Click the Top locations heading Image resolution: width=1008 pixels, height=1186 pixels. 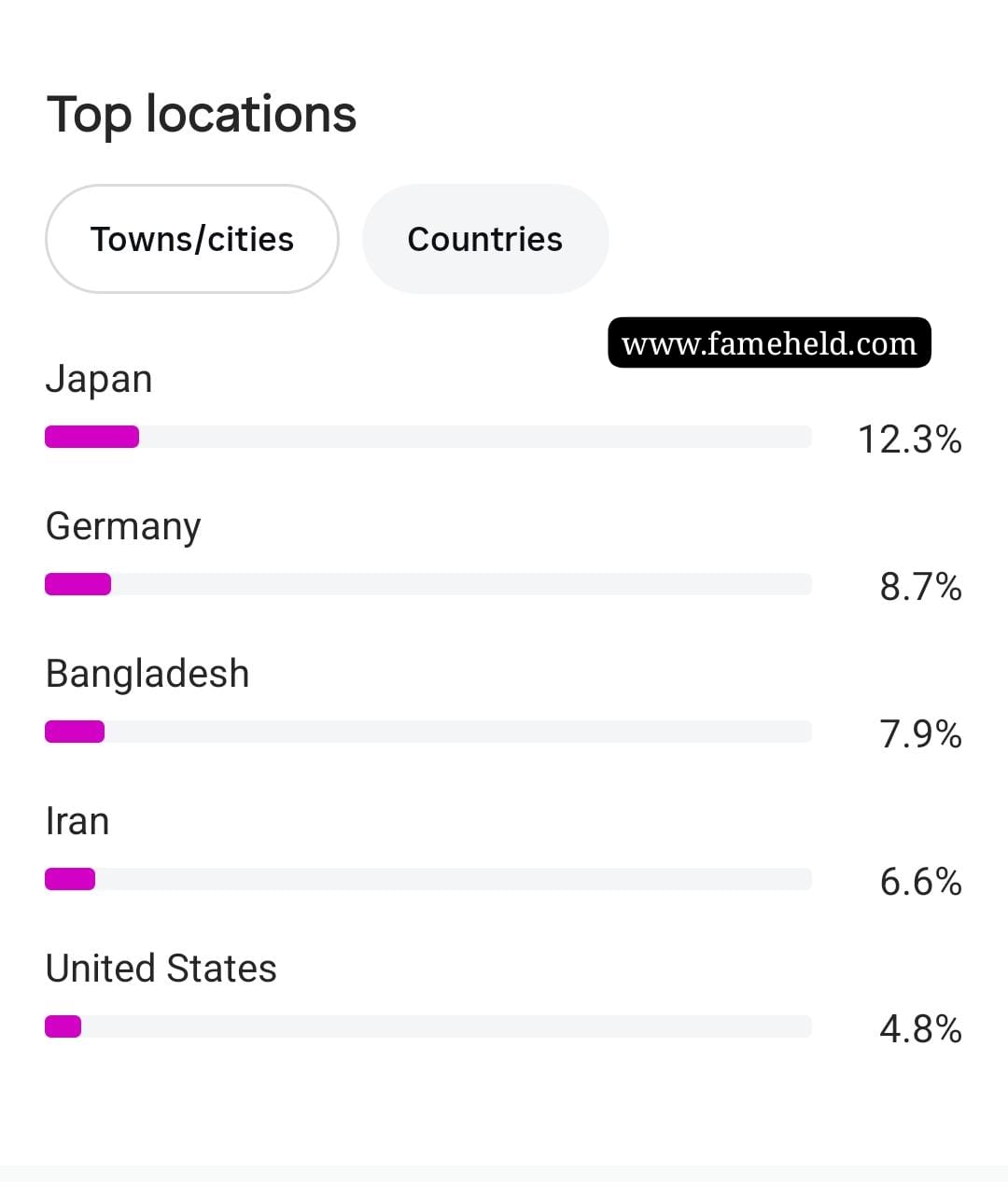pyautogui.click(x=202, y=115)
